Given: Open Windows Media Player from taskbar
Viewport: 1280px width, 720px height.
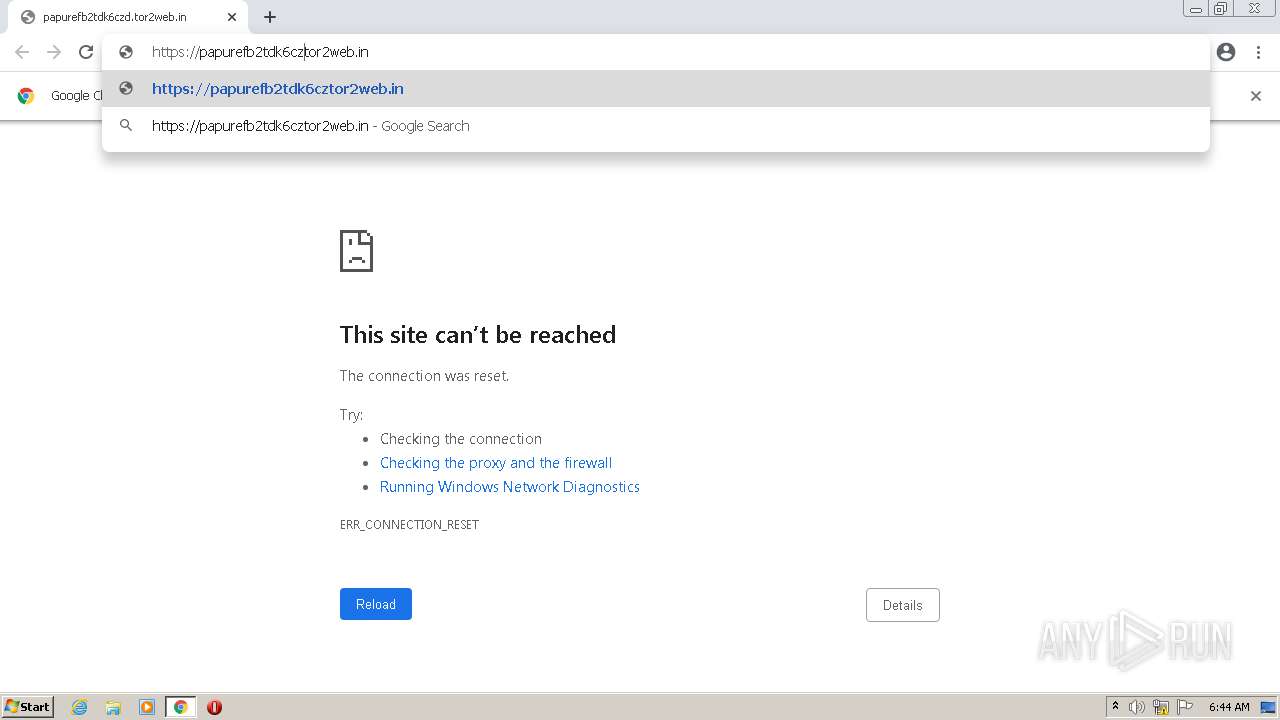Looking at the screenshot, I should tap(147, 707).
